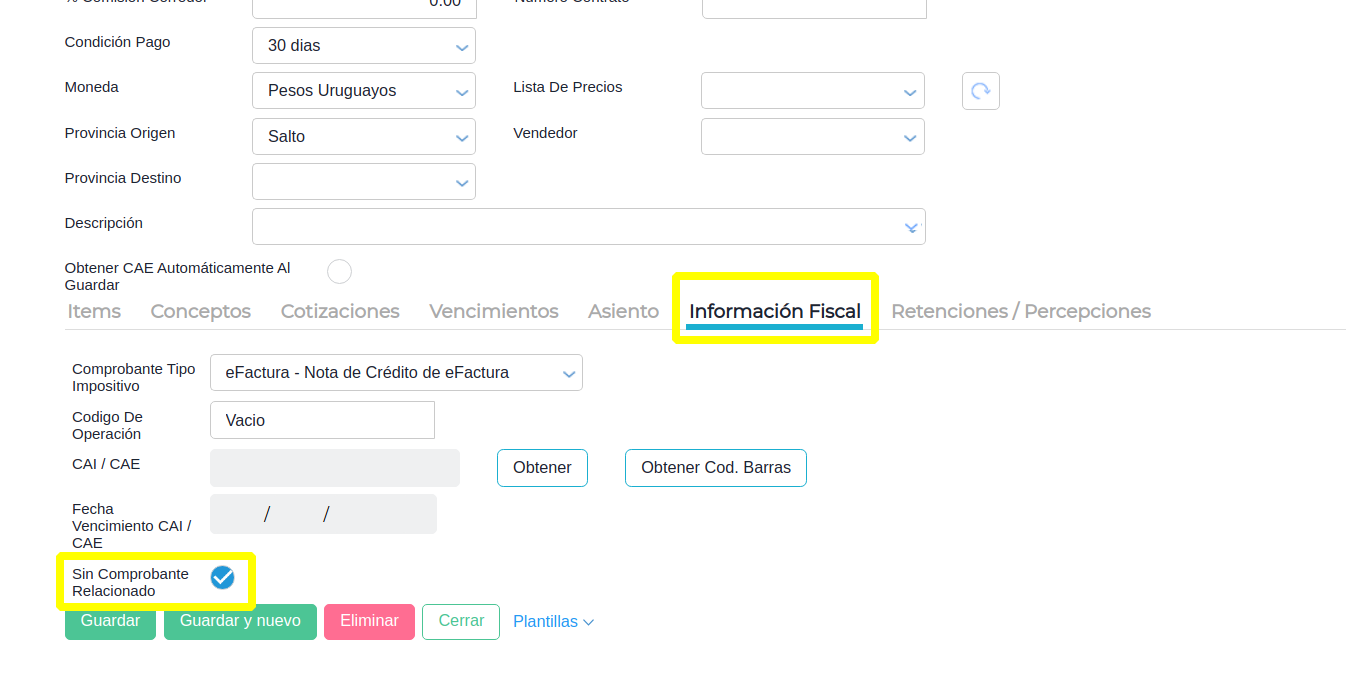Click the Guardar button

coord(110,621)
